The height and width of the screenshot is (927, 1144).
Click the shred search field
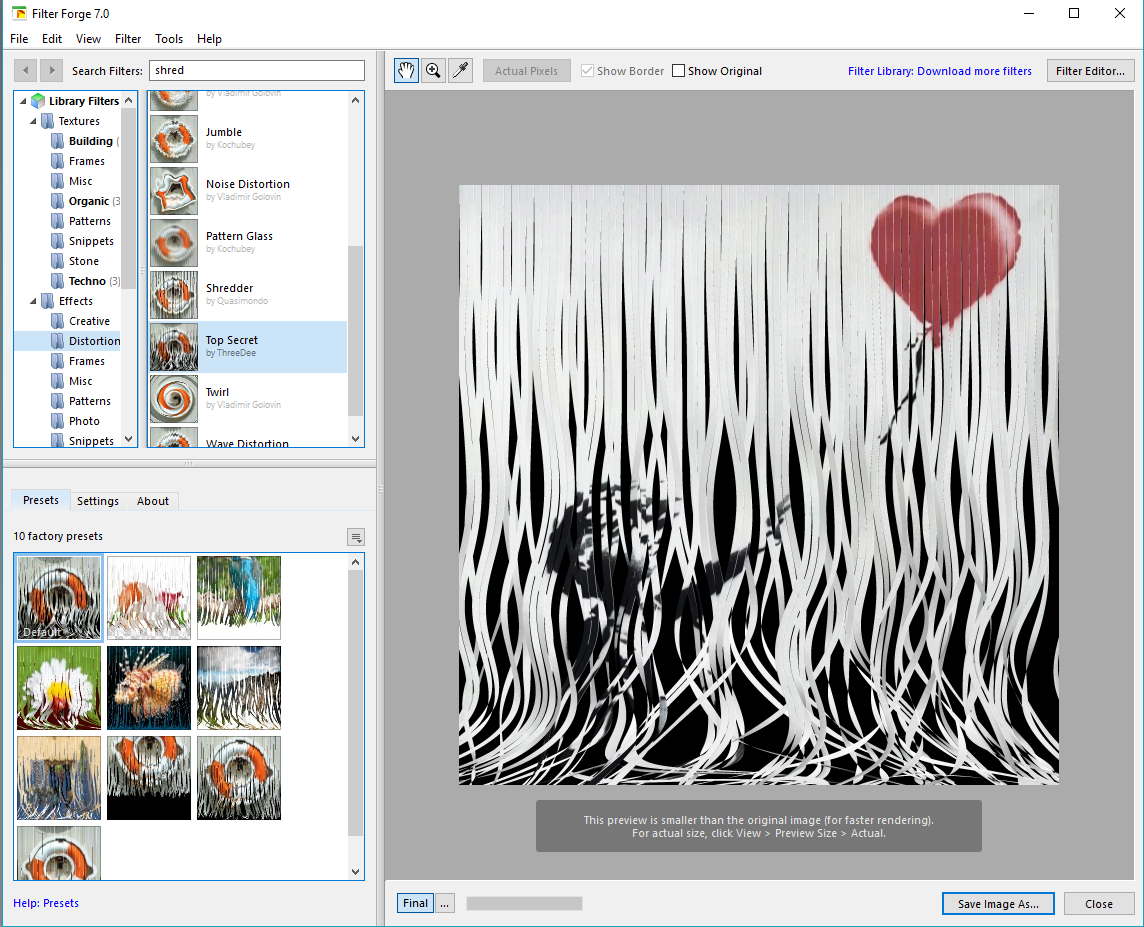click(256, 70)
